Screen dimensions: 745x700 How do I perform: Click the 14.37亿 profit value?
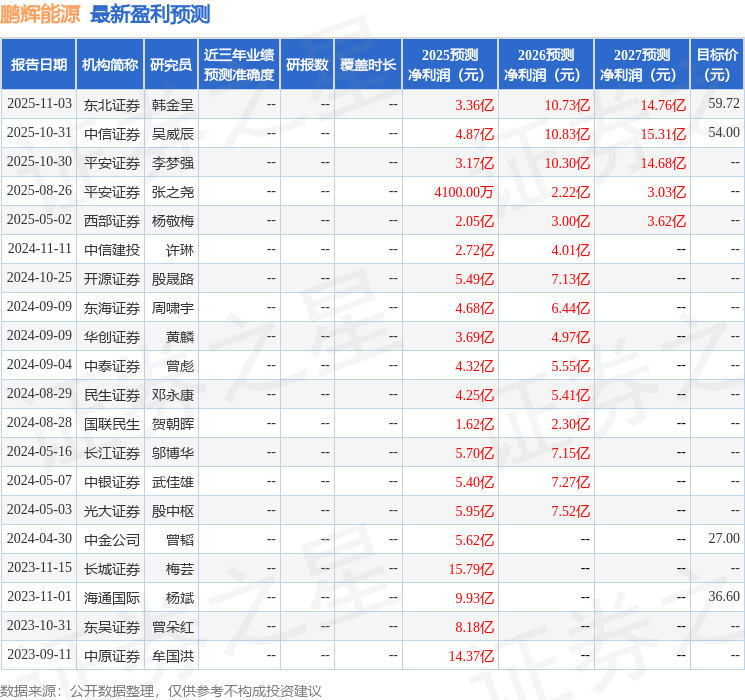pyautogui.click(x=471, y=656)
